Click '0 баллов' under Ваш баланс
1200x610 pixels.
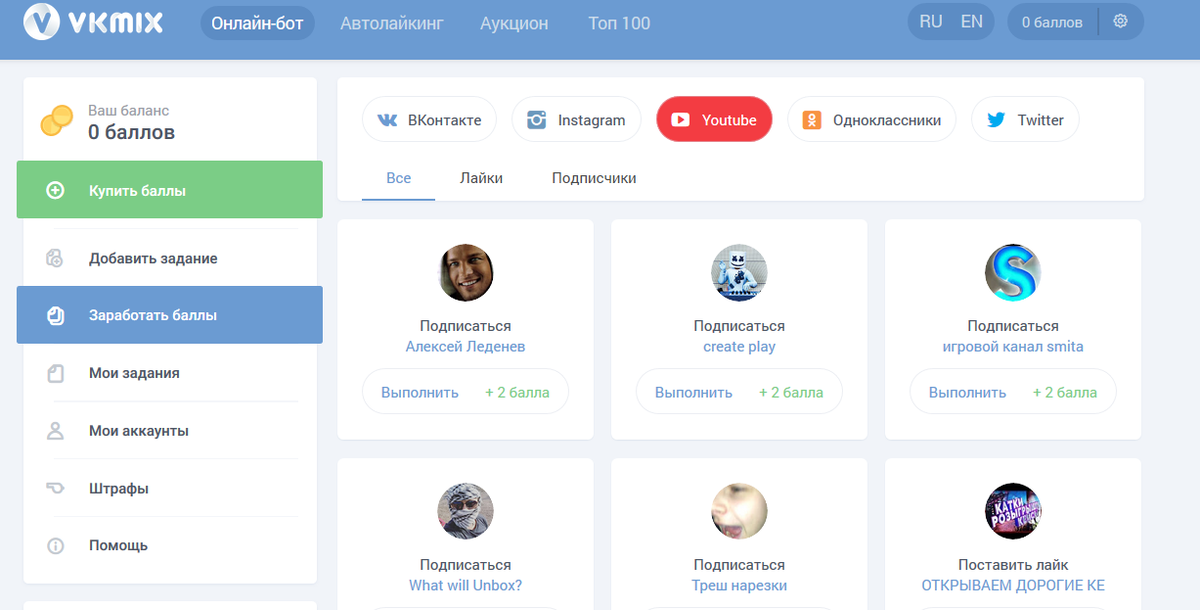[131, 132]
